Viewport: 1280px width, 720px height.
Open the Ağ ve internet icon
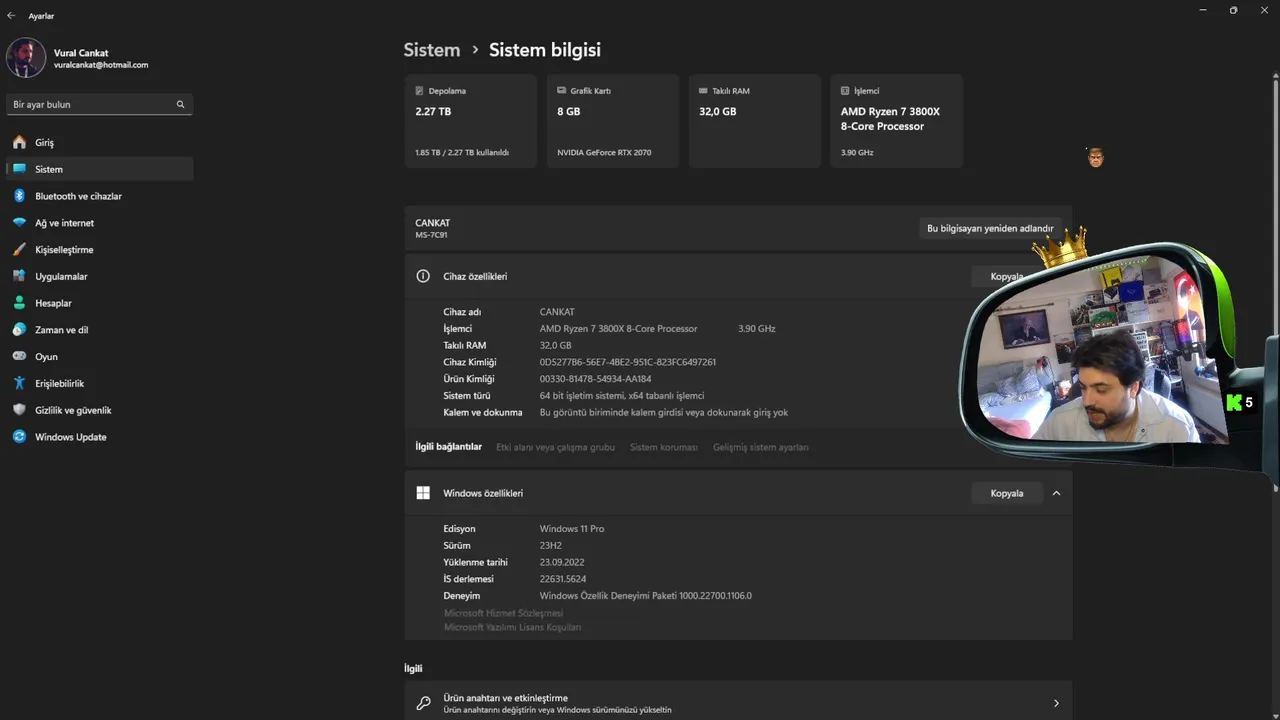(19, 223)
